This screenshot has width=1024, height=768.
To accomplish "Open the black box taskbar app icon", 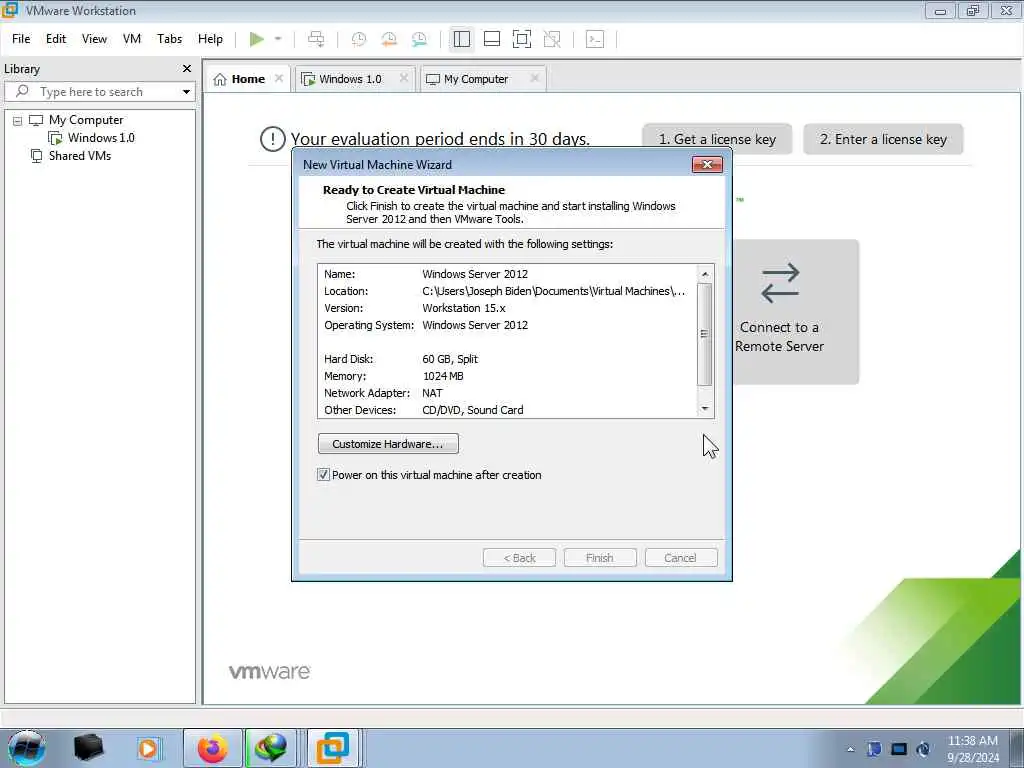I will (x=88, y=748).
